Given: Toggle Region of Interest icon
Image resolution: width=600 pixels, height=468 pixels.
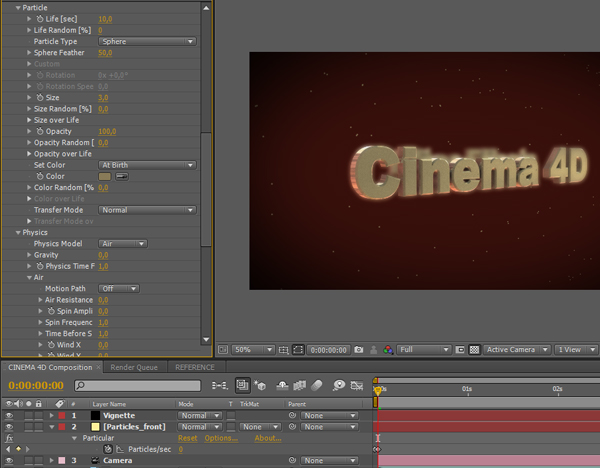Looking at the screenshot, I should [460, 349].
